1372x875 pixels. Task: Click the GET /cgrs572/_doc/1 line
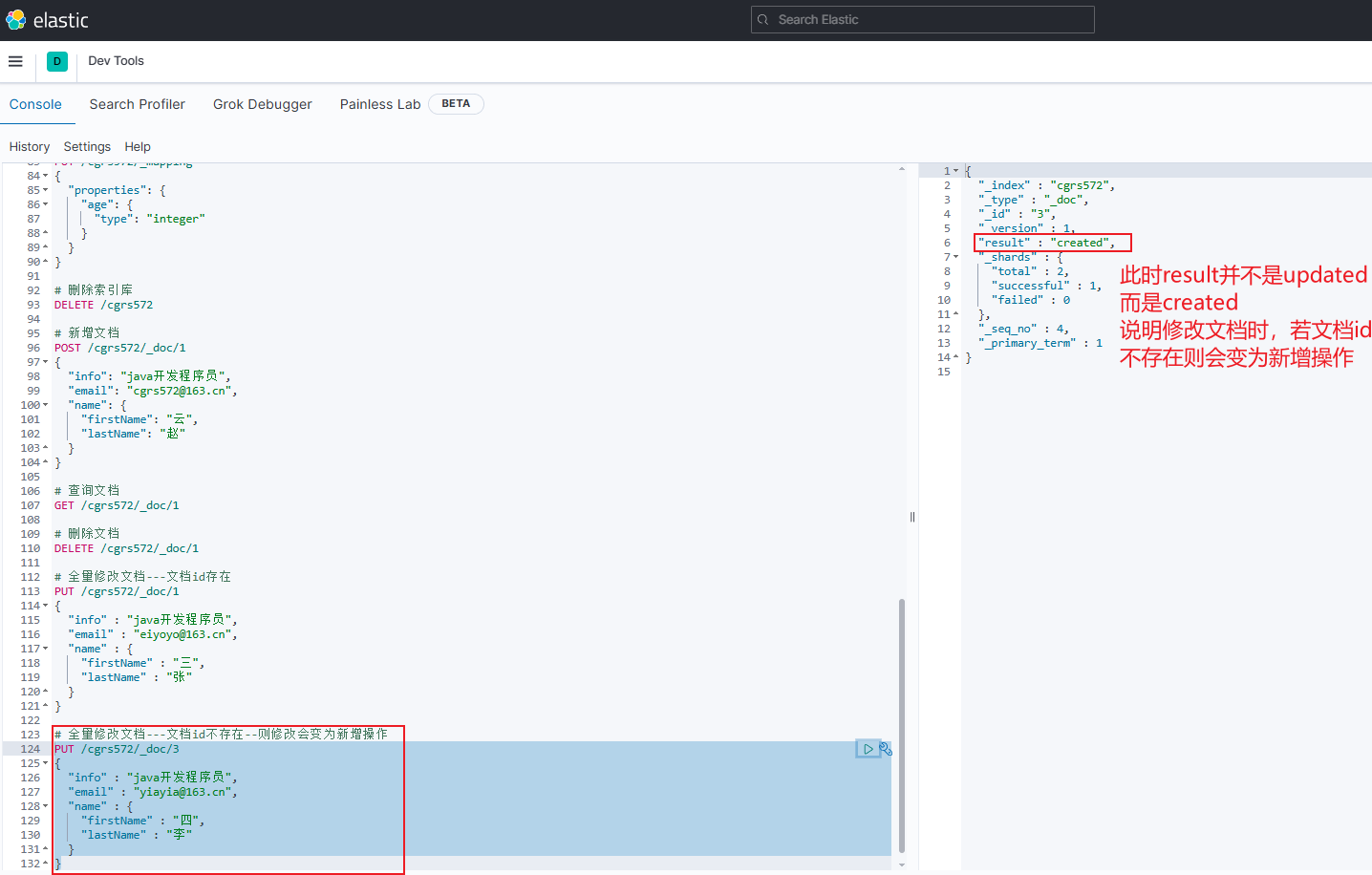pyautogui.click(x=117, y=505)
